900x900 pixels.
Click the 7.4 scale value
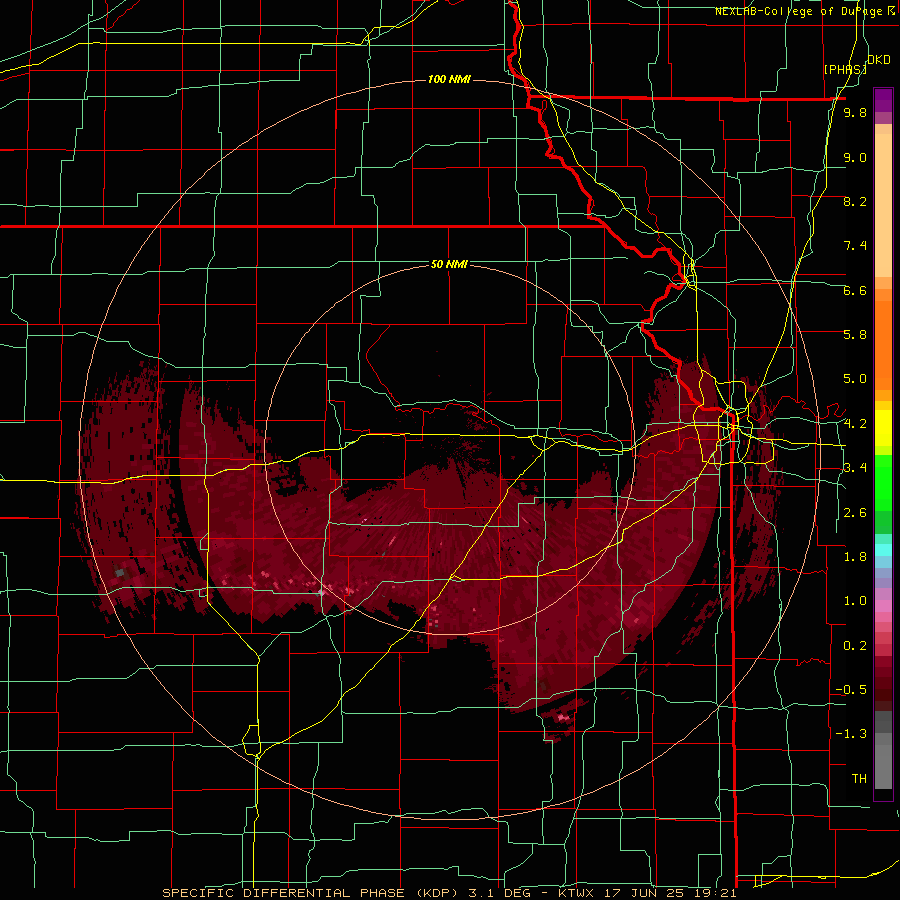[855, 246]
